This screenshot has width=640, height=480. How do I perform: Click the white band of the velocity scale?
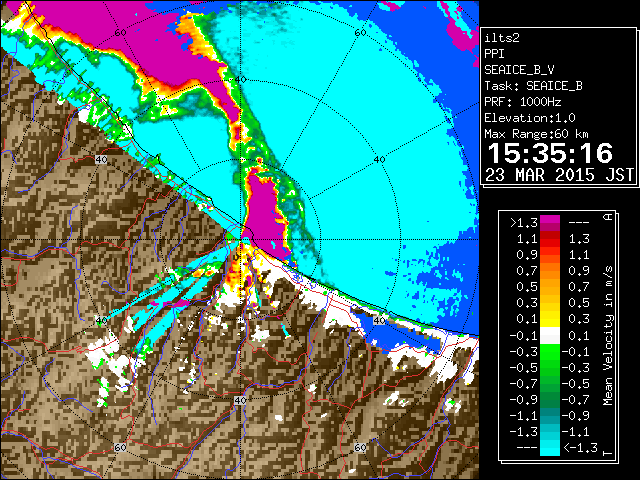[x=550, y=336]
